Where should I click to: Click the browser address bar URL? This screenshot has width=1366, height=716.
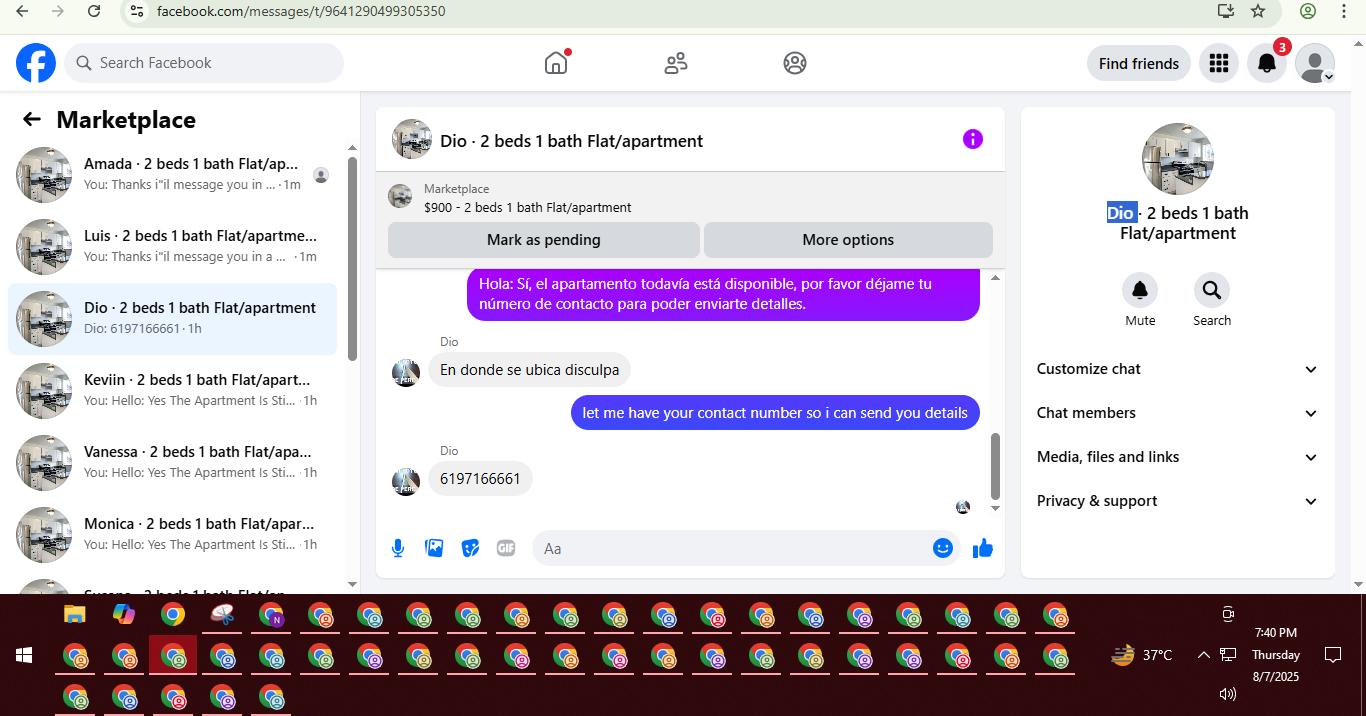tap(301, 11)
